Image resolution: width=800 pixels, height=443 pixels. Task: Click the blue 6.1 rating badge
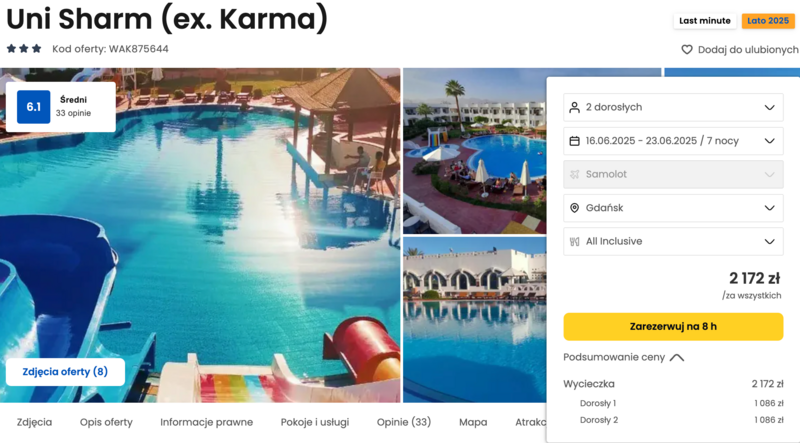pos(34,107)
